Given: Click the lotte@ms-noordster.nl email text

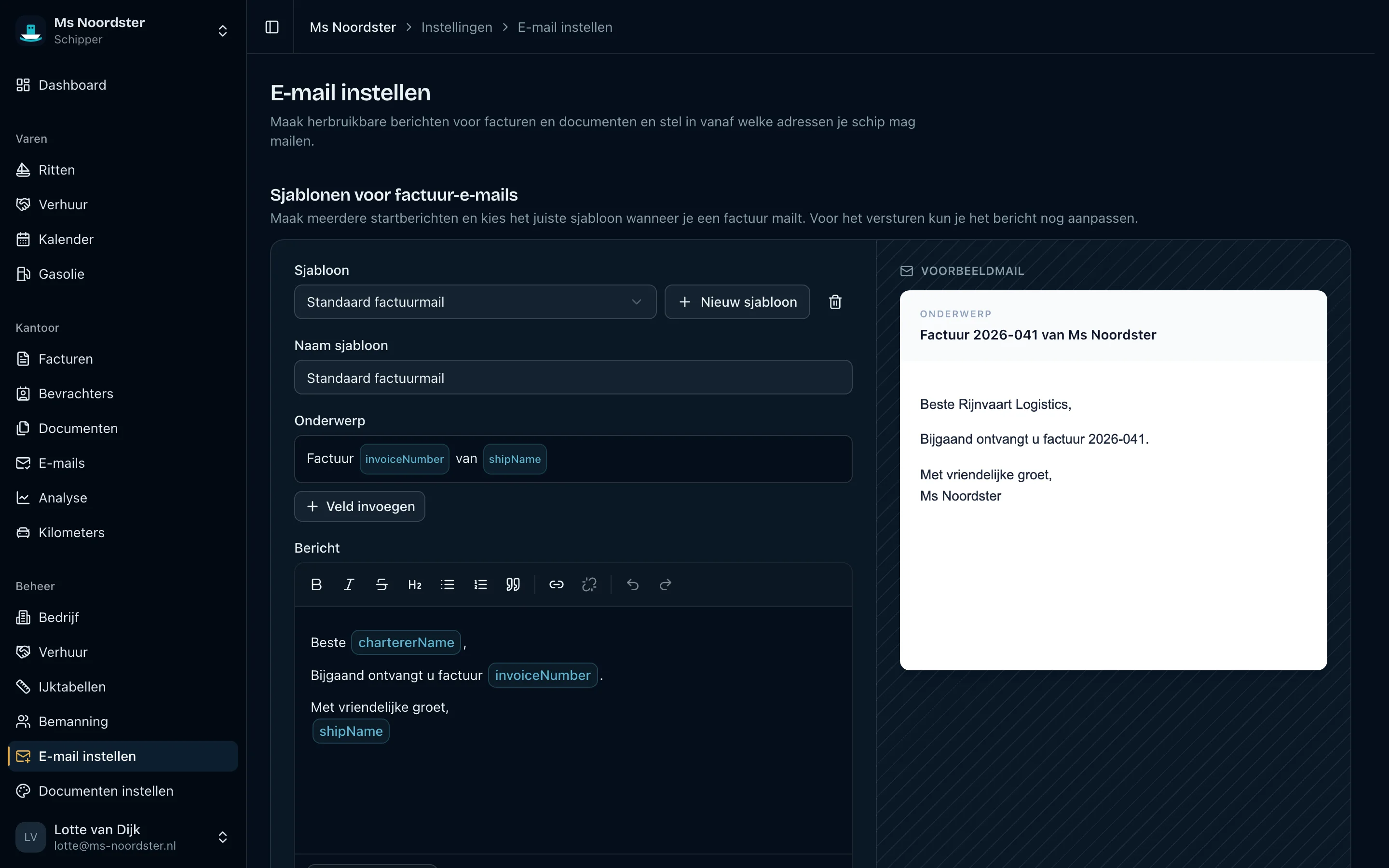Looking at the screenshot, I should click(x=115, y=846).
